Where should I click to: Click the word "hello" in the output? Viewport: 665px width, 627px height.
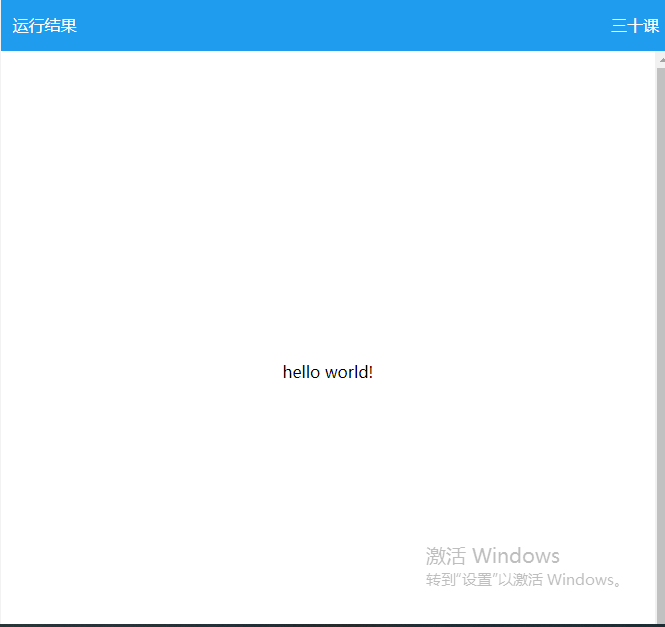[301, 372]
